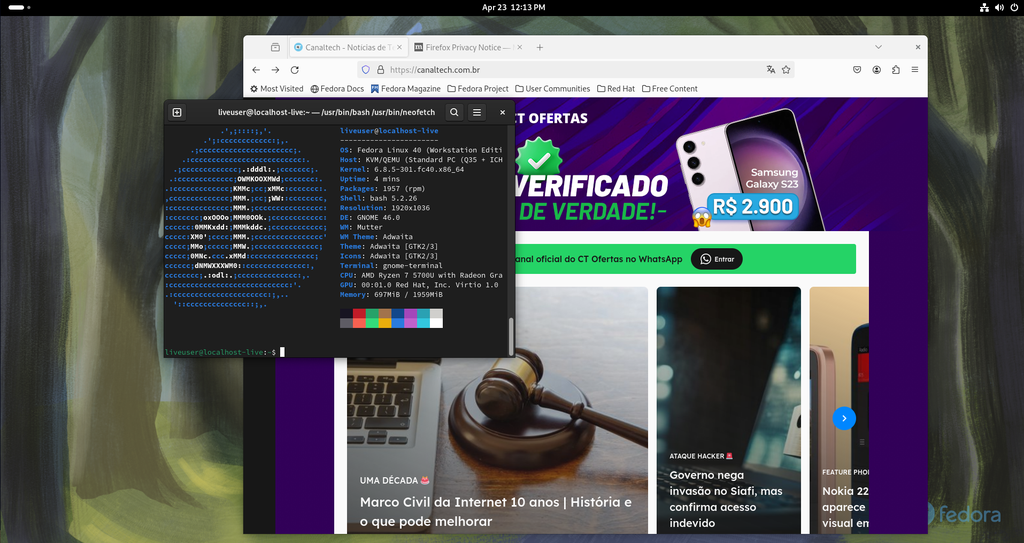
Task: Click 'DE: GNOME 46.0' line
Action: coord(370,218)
